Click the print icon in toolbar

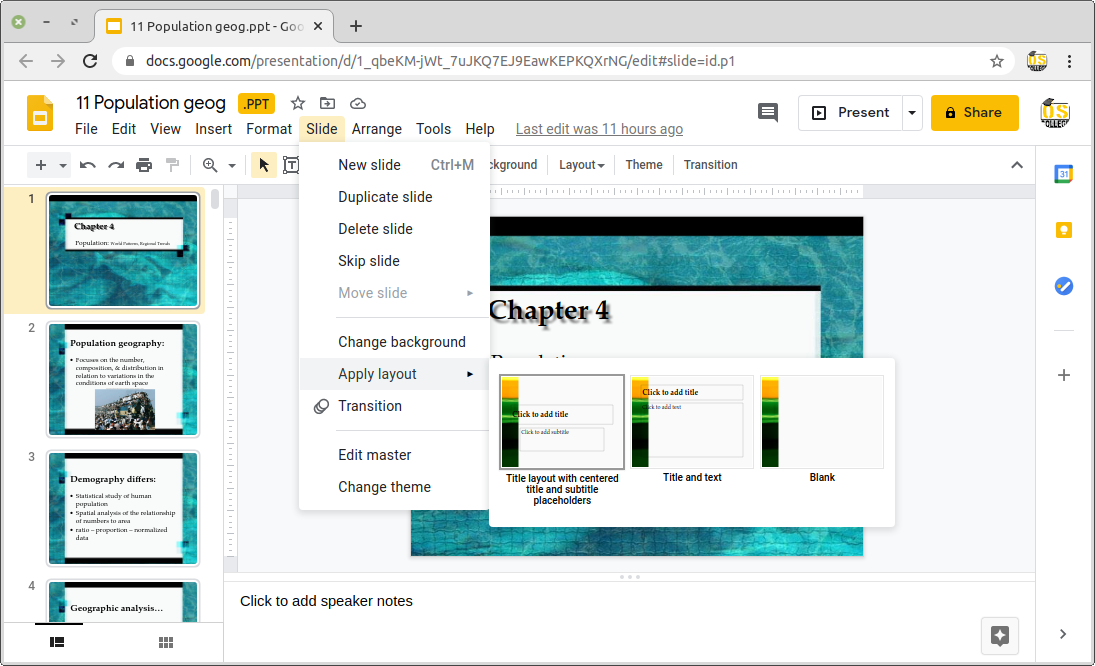pos(144,165)
